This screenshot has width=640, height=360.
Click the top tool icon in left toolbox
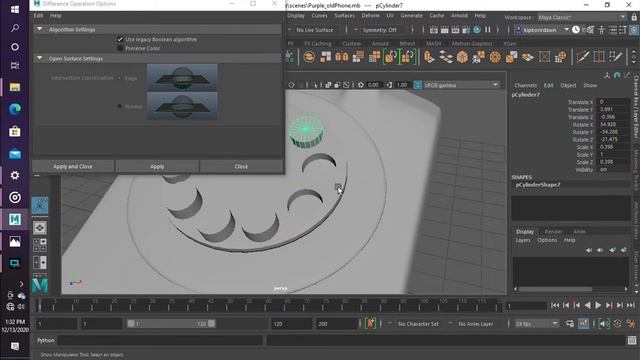[40, 206]
